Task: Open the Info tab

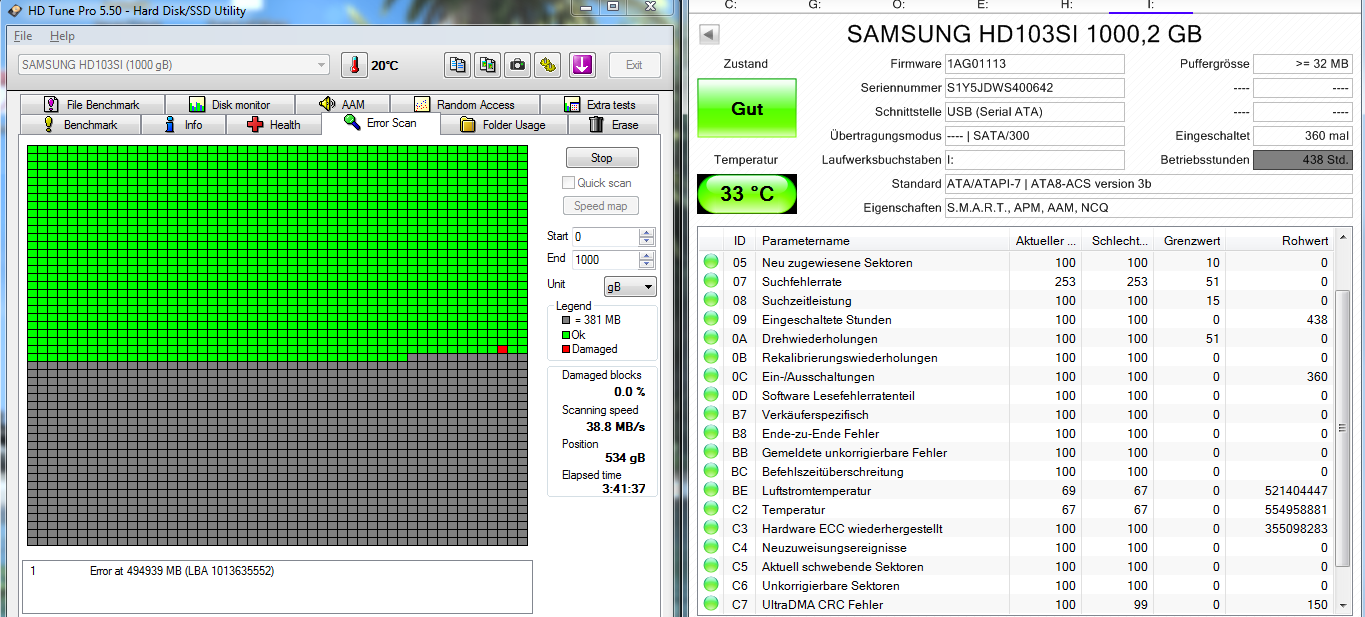Action: [183, 125]
